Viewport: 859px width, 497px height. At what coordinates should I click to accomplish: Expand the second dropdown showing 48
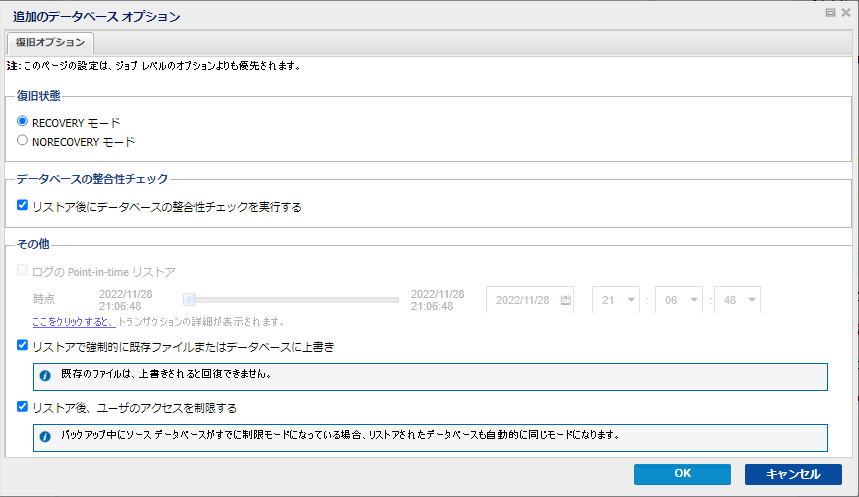(737, 300)
